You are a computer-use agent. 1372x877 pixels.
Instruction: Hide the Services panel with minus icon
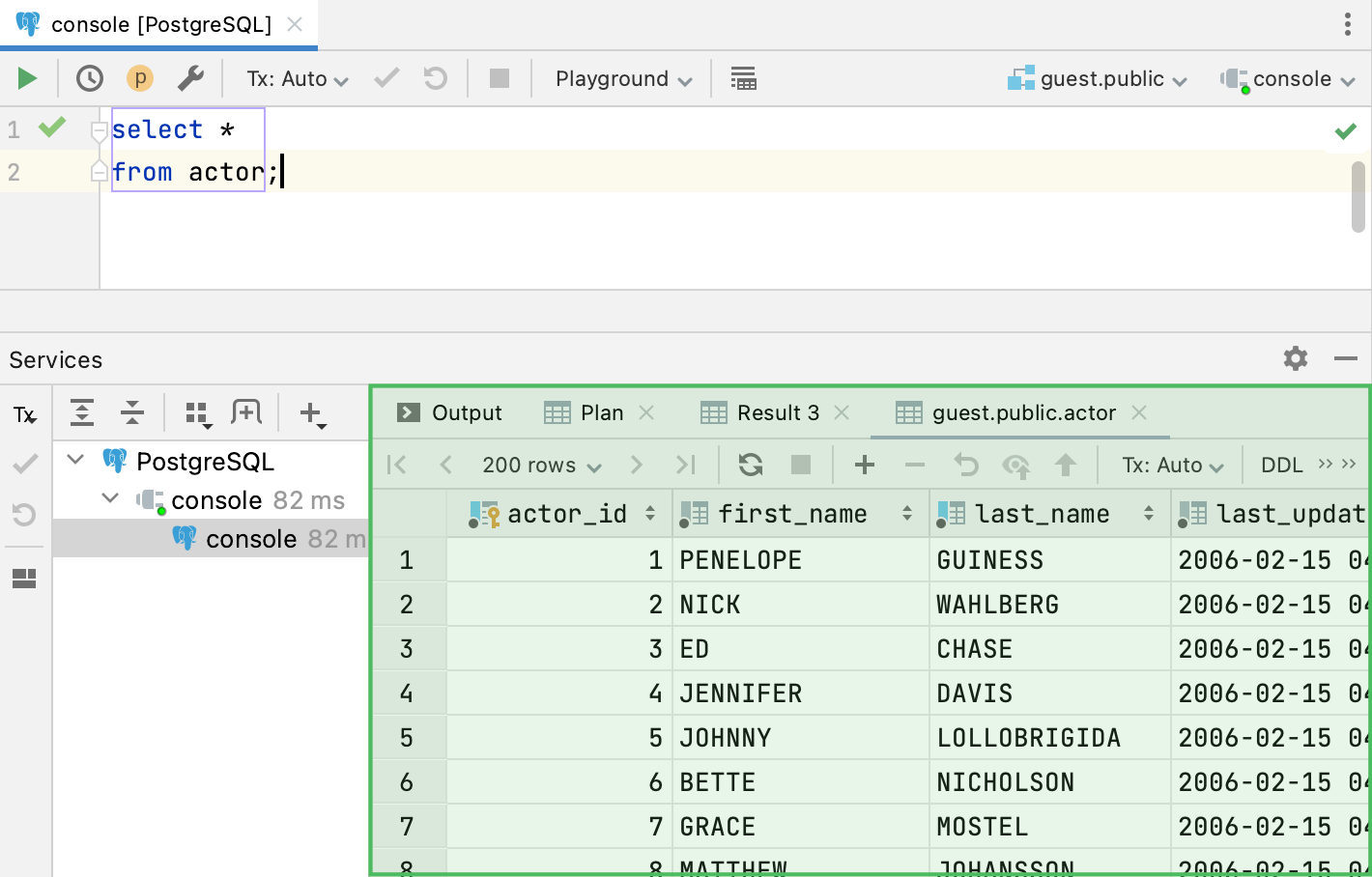pyautogui.click(x=1346, y=359)
